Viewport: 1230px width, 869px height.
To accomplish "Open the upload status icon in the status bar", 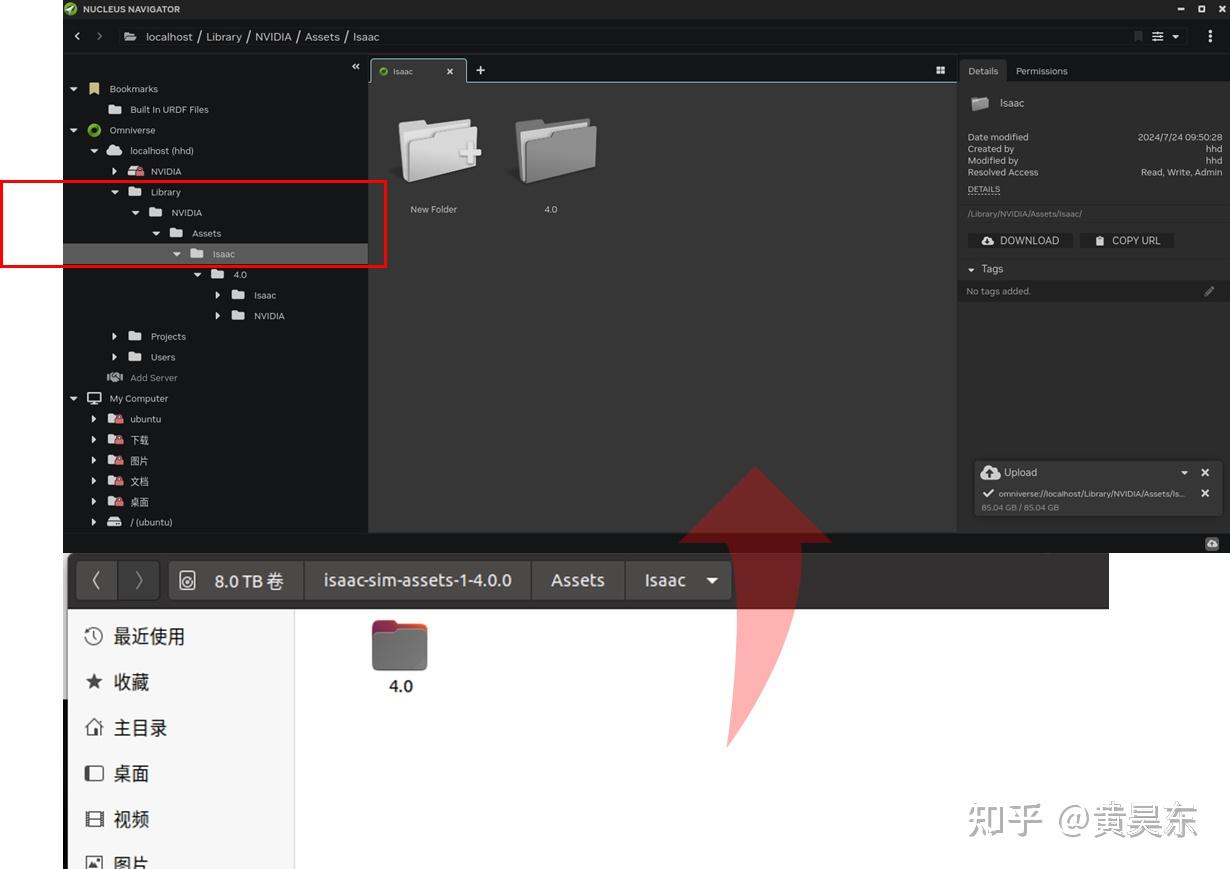I will click(1212, 543).
